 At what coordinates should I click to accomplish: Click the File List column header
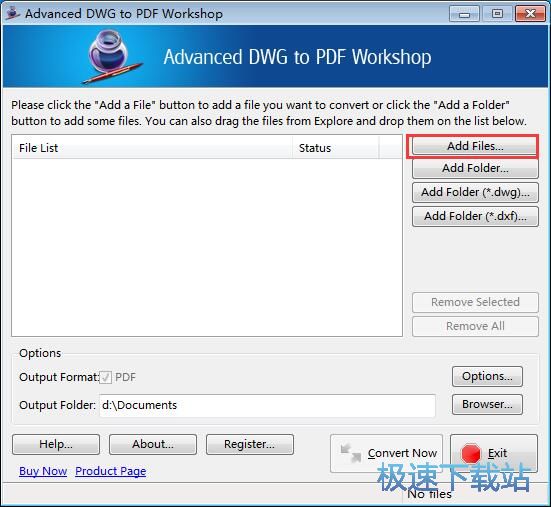(153, 148)
